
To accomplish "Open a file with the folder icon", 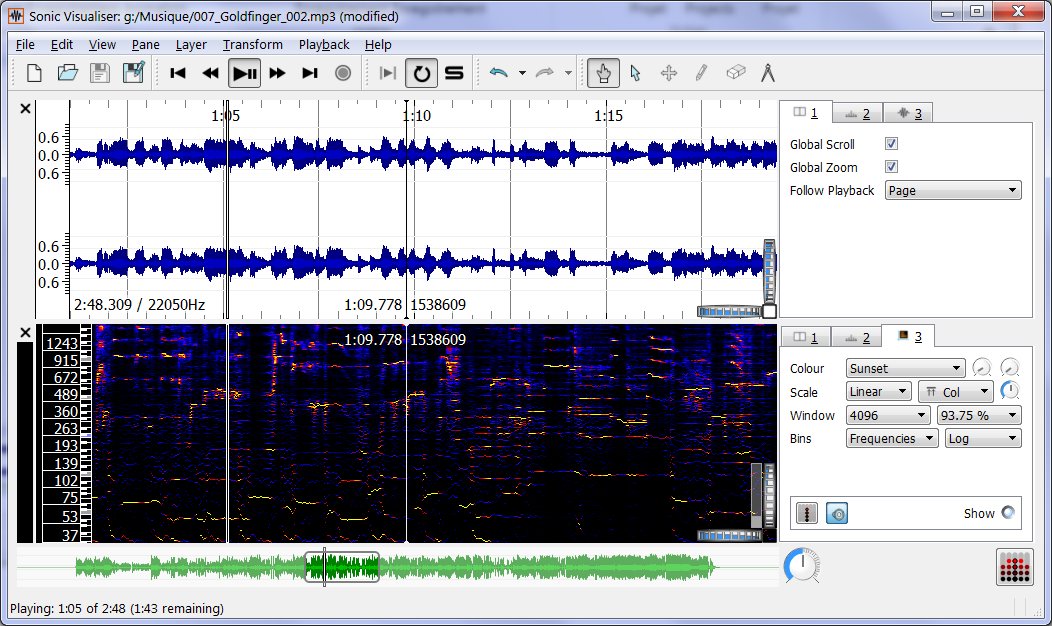I will pos(67,72).
